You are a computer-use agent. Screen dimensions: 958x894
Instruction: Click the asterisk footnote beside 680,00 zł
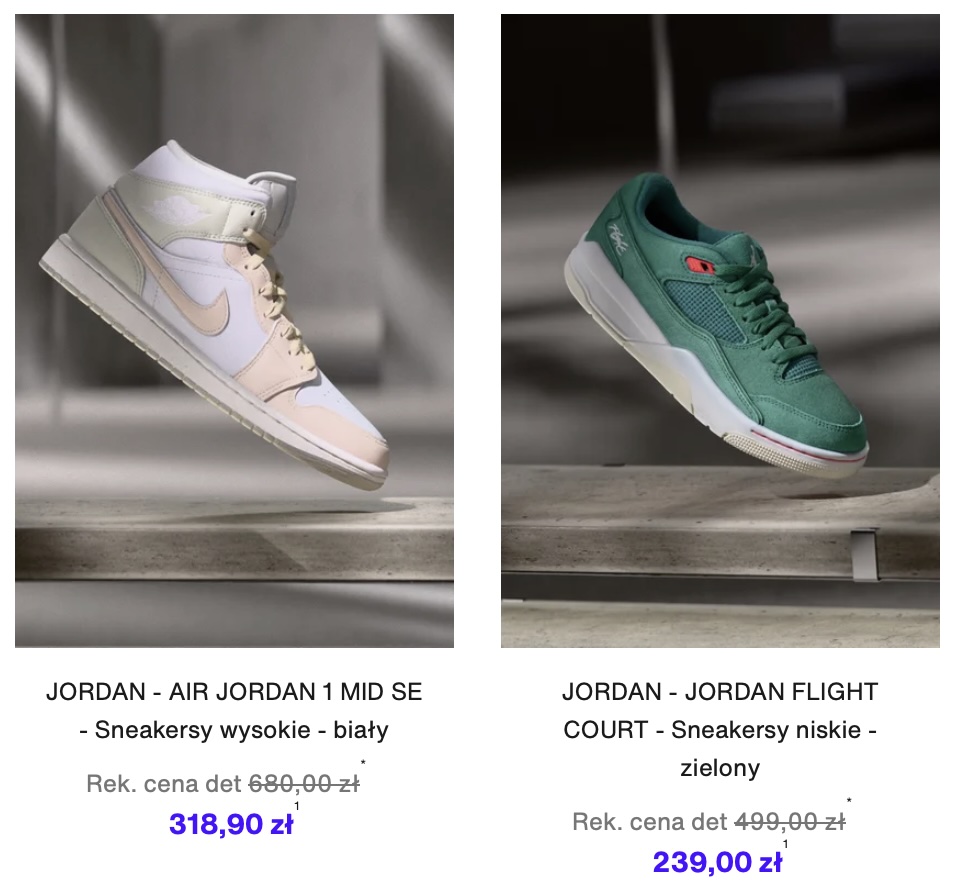(363, 763)
